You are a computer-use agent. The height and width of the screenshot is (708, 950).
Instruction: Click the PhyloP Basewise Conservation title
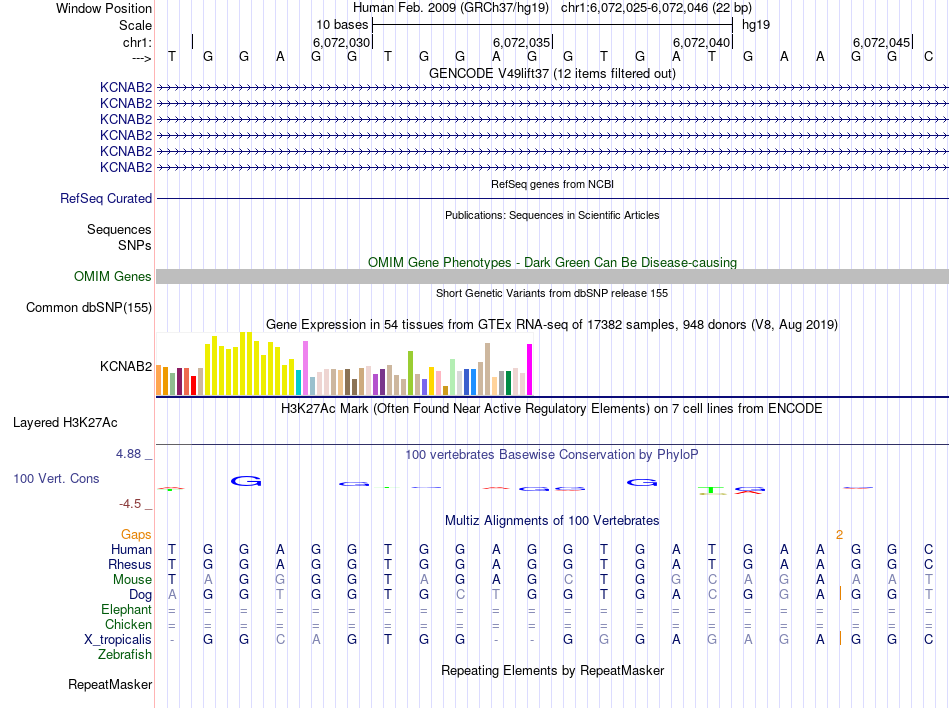coord(552,455)
